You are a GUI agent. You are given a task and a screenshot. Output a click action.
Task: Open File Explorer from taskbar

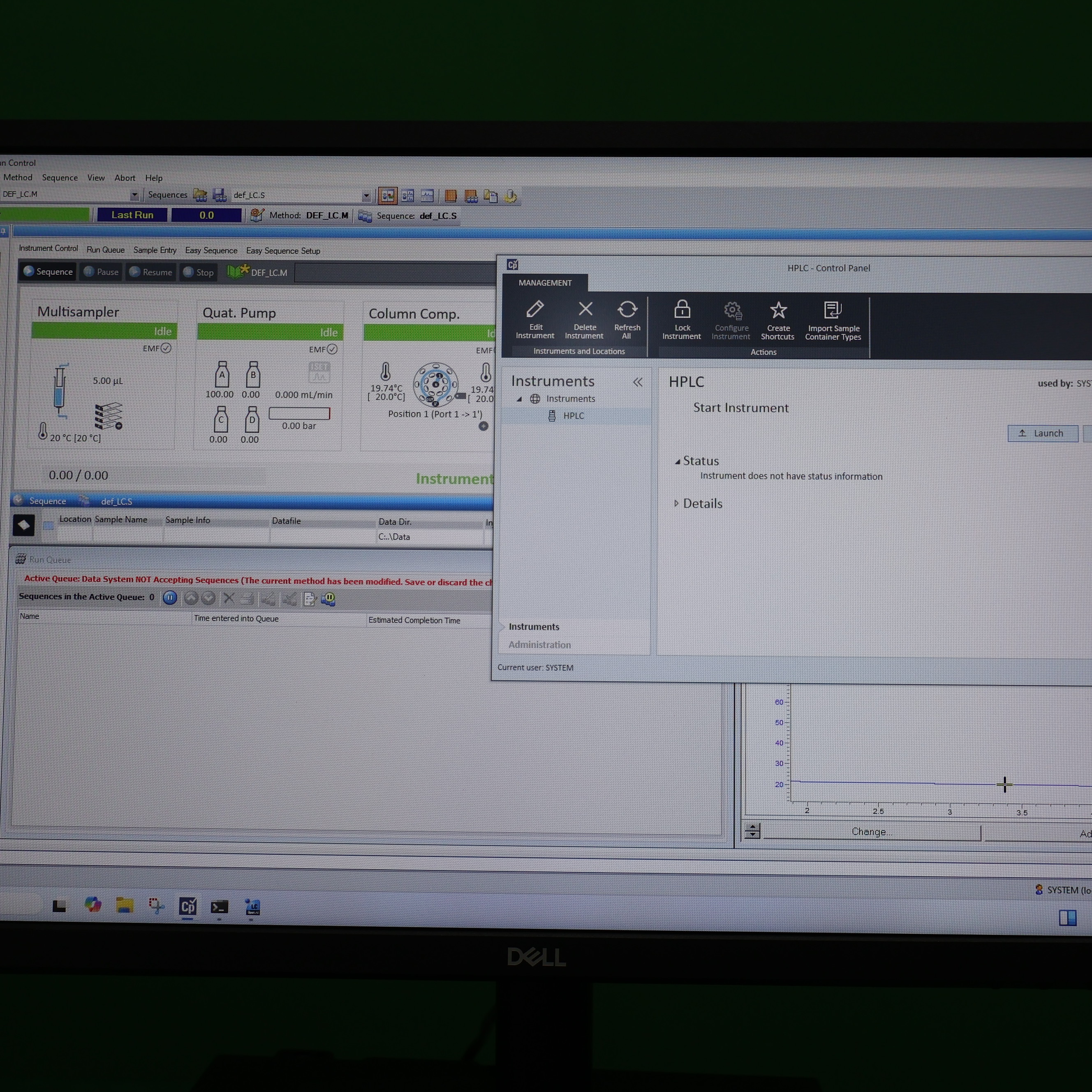coord(124,905)
